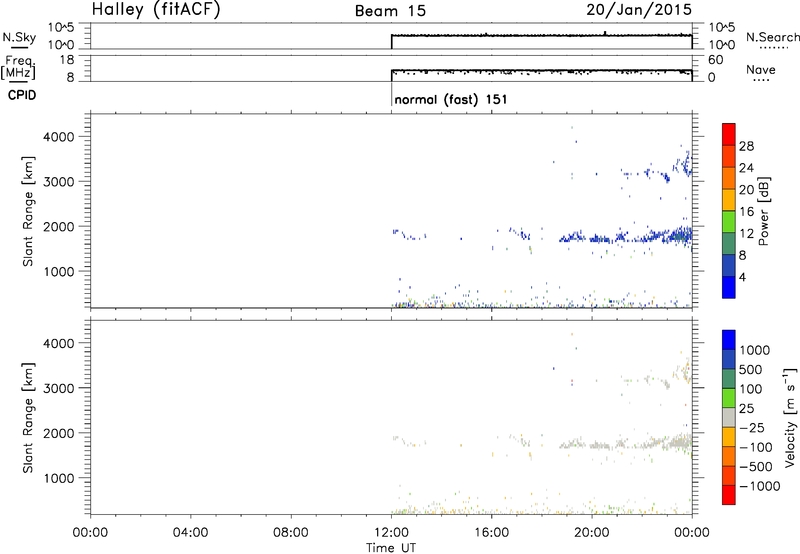The image size is (800, 554).
Task: Click the '16:00' time axis tick label
Action: click(491, 533)
